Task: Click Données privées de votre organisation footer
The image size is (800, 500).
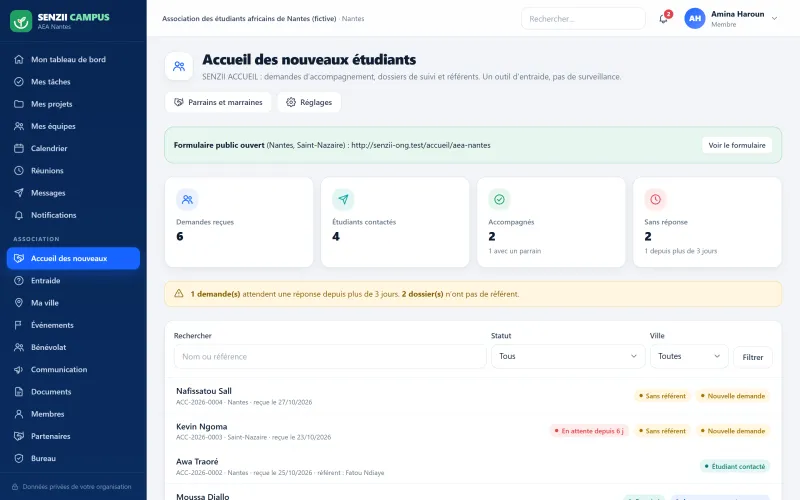Action: pyautogui.click(x=72, y=487)
